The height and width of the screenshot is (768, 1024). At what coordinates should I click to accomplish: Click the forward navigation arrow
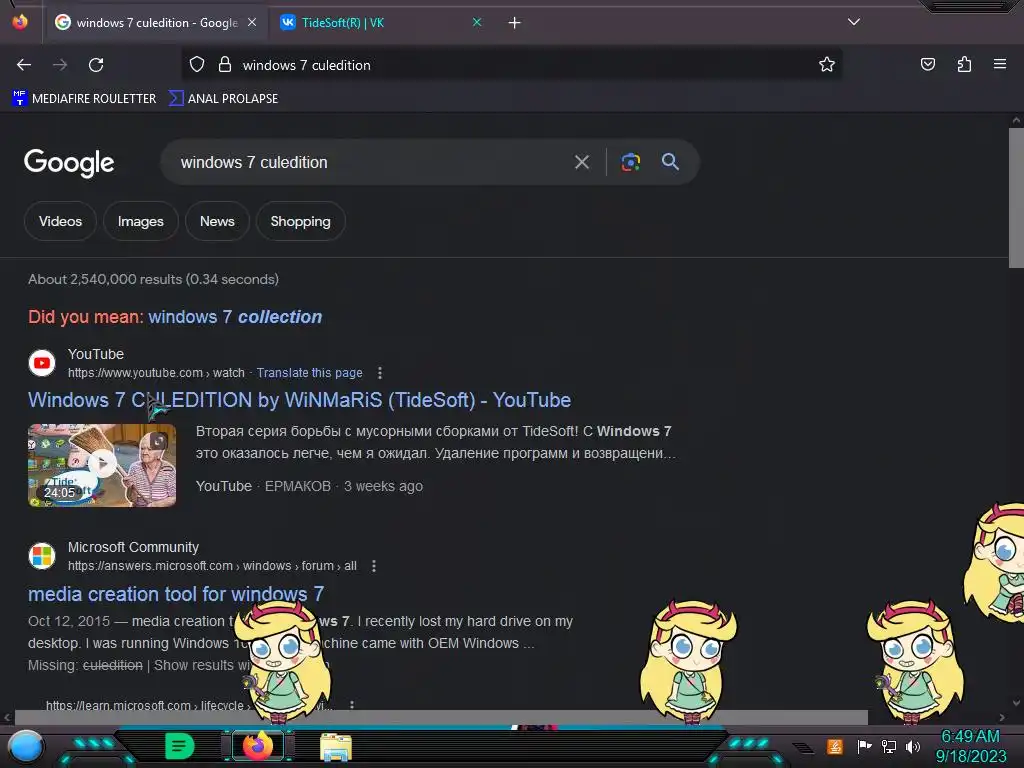click(x=60, y=65)
